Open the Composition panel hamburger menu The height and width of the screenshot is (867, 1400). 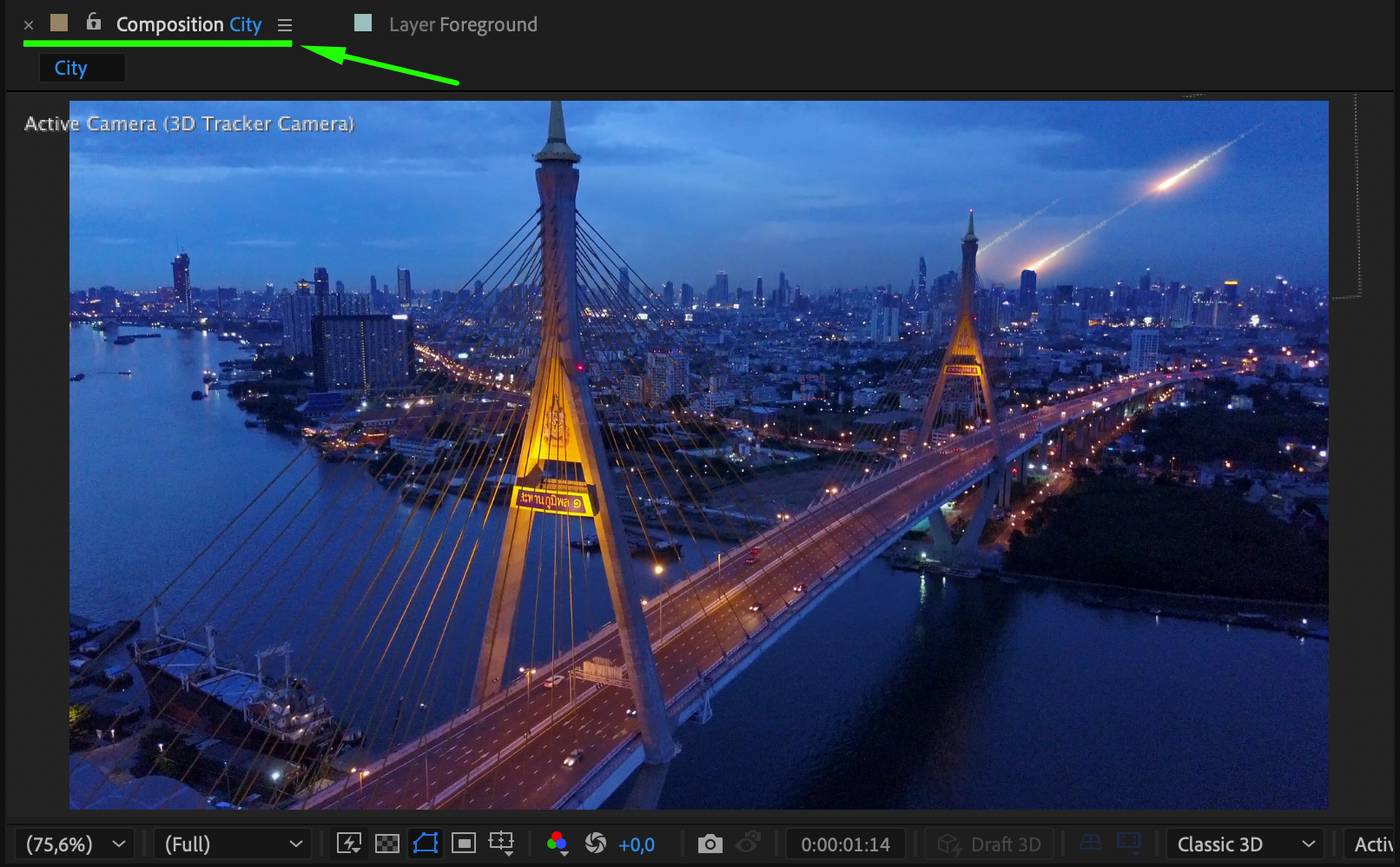(285, 25)
